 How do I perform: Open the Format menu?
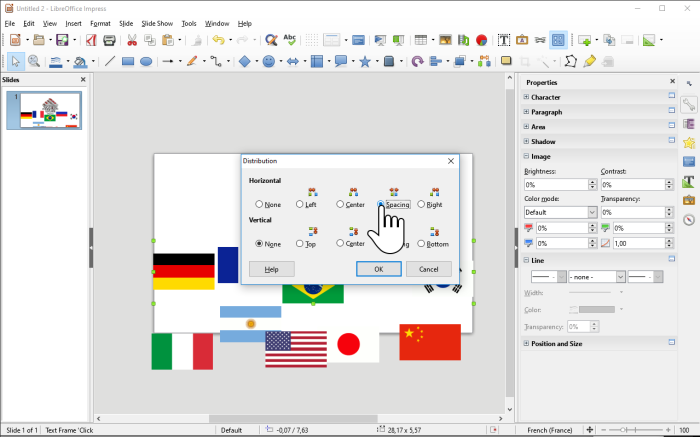point(100,23)
